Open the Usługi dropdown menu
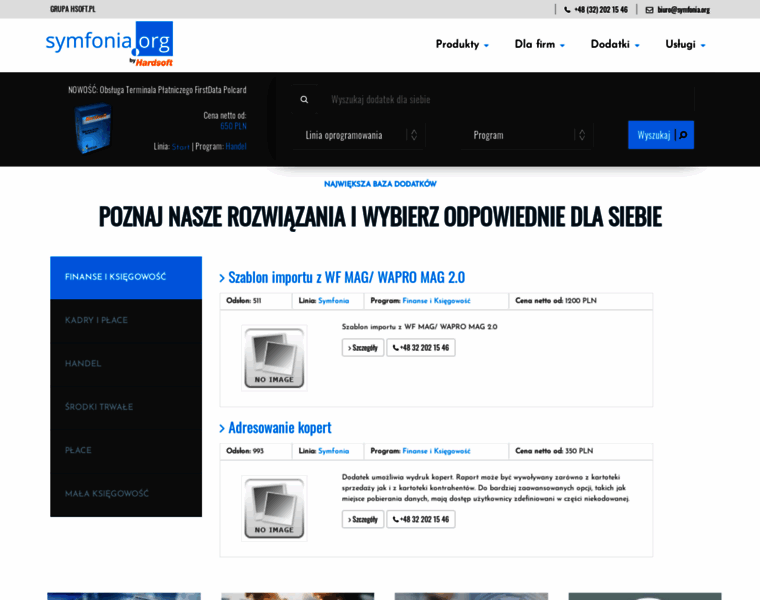Screen dimensions: 760x600 (x=685, y=45)
